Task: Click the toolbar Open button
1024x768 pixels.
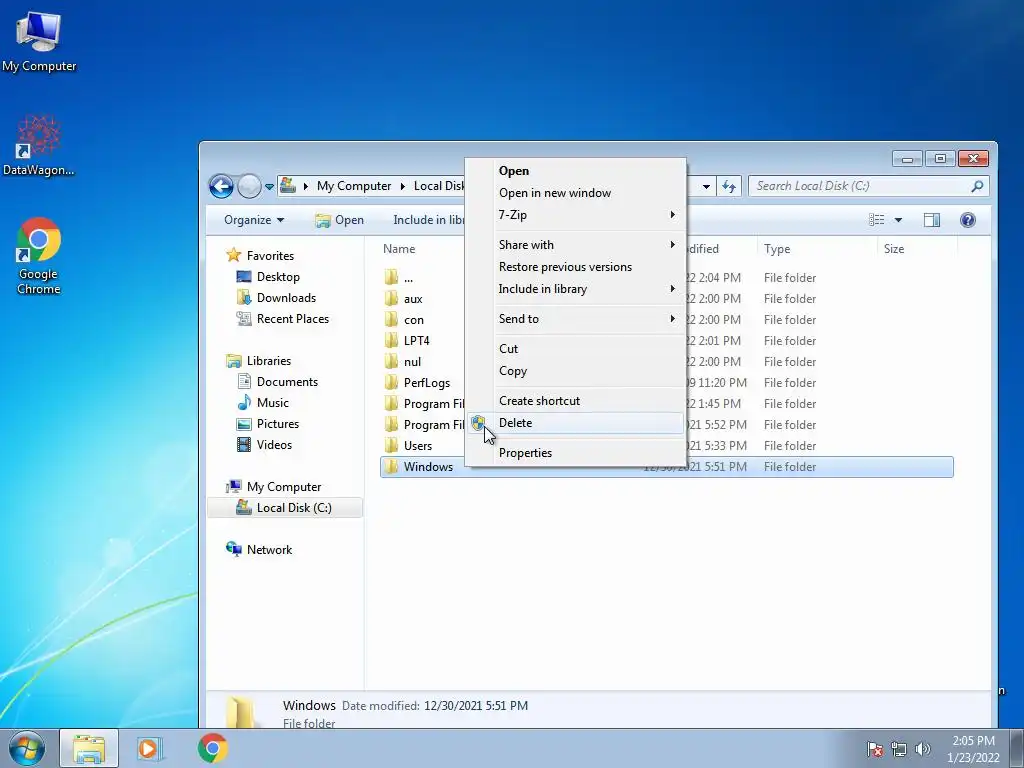Action: pos(340,220)
